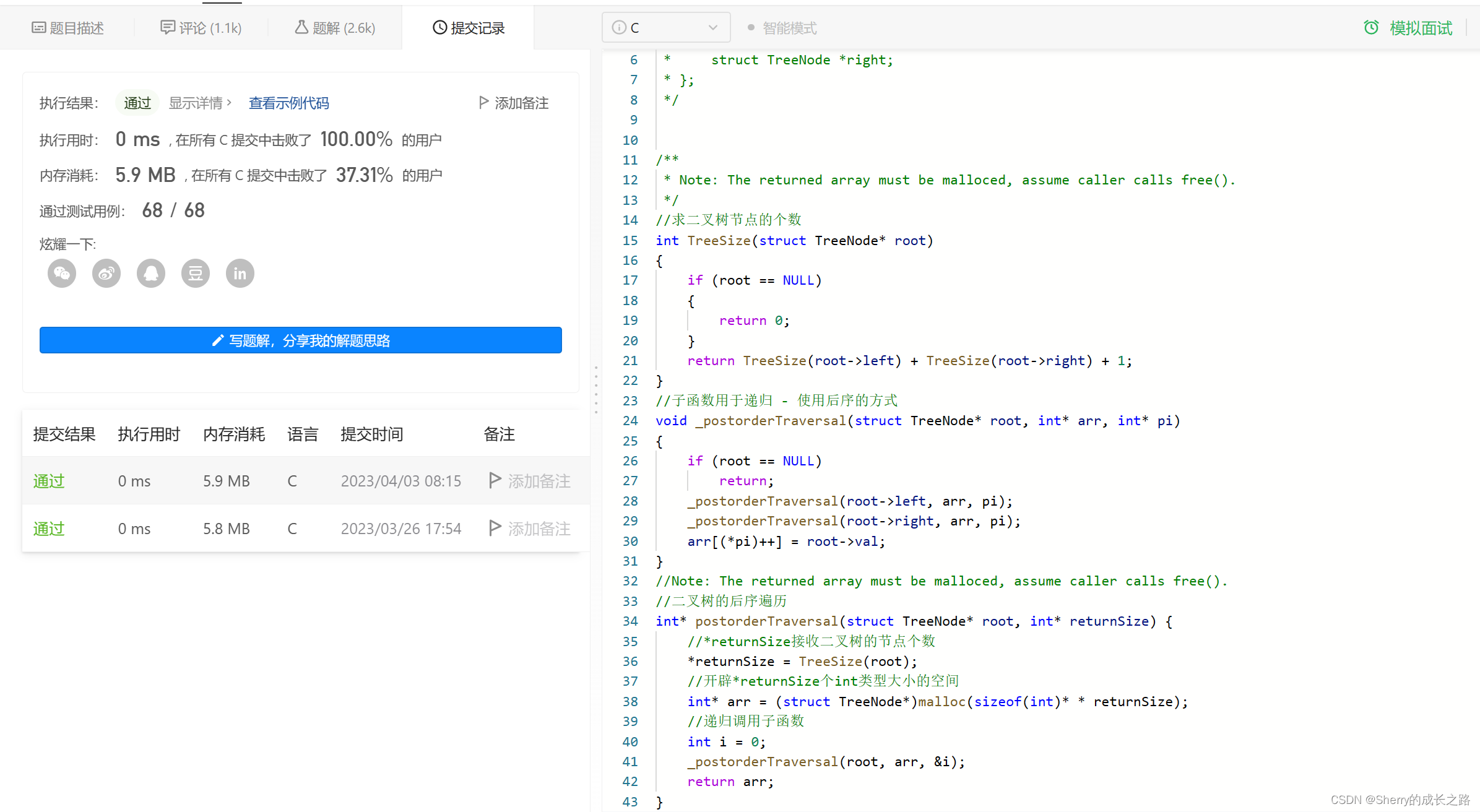Open 查看示例代码 link
This screenshot has width=1480, height=812.
click(x=288, y=103)
